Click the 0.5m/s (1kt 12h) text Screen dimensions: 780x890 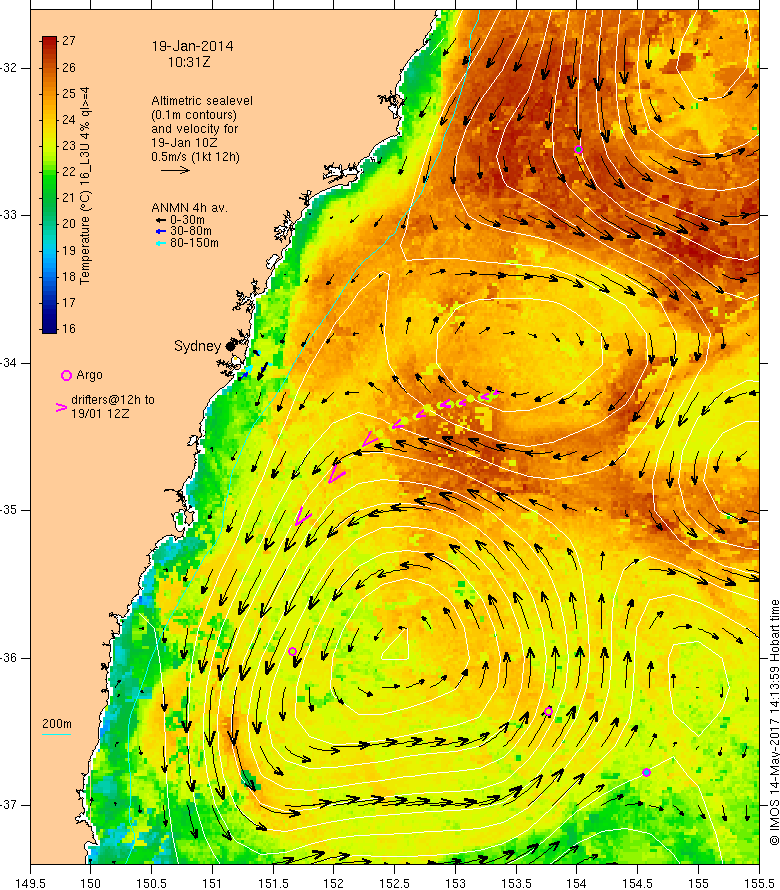[195, 157]
